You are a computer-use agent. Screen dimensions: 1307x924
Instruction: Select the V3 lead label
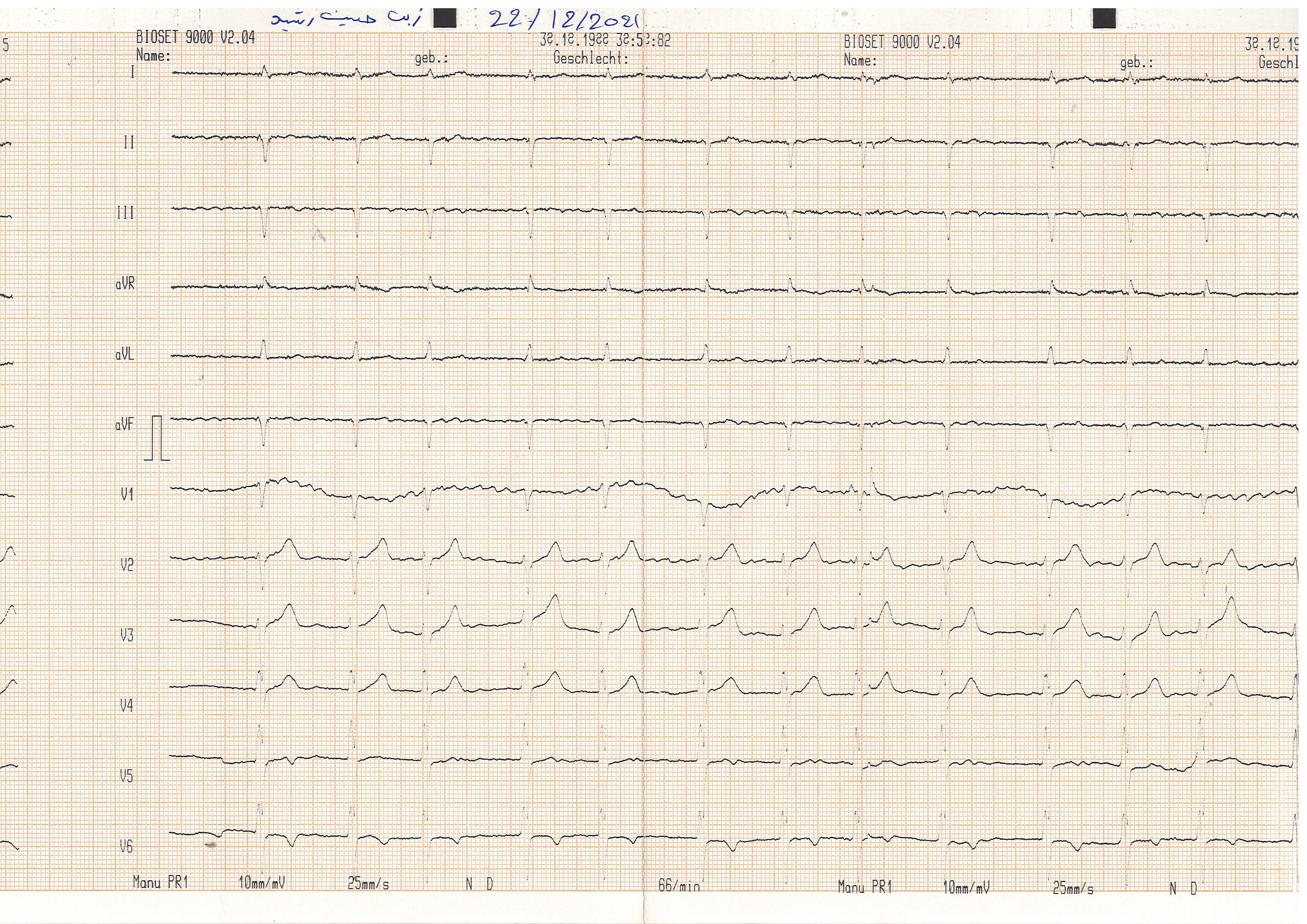[127, 635]
